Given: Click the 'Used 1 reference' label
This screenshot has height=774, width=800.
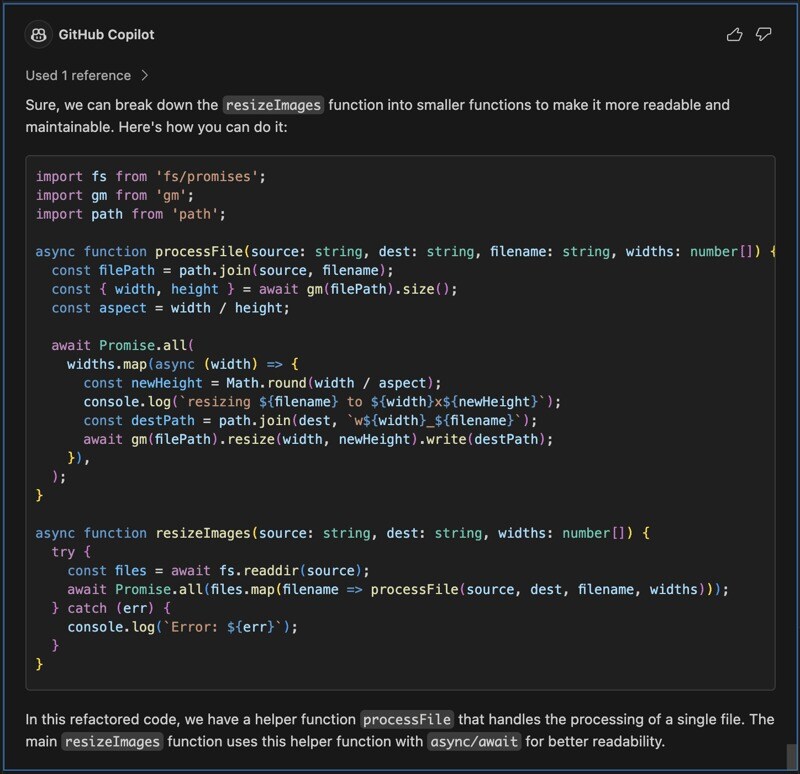Looking at the screenshot, I should (x=78, y=76).
